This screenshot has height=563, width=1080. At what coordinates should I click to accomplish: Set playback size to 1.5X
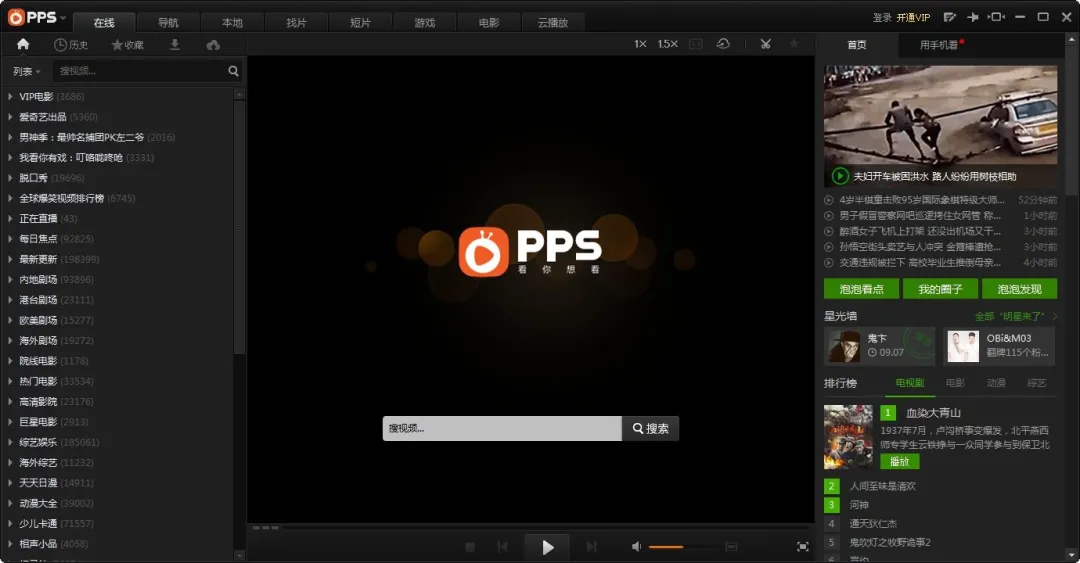tap(667, 44)
